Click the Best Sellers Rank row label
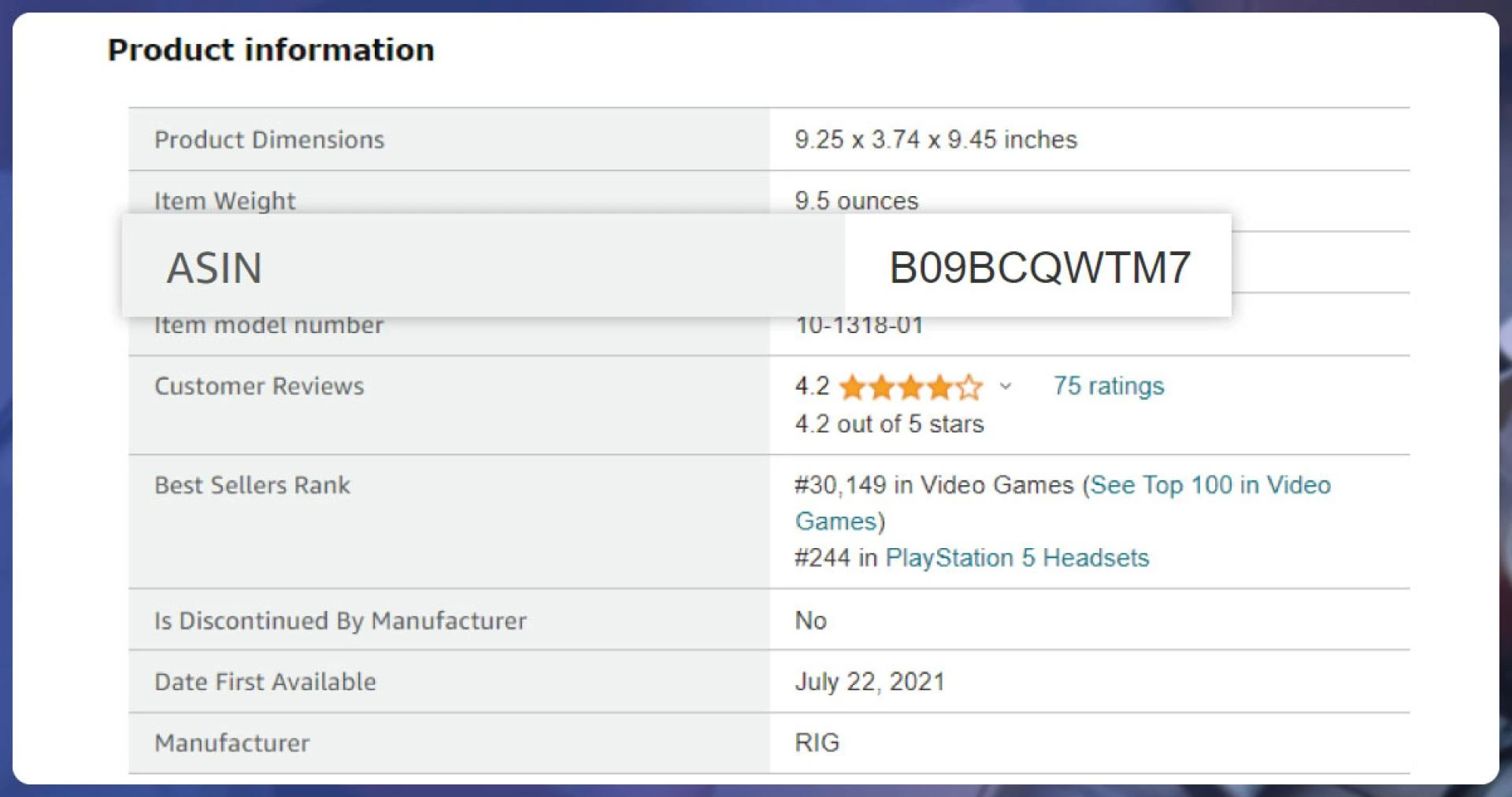The width and height of the screenshot is (1512, 797). point(252,485)
